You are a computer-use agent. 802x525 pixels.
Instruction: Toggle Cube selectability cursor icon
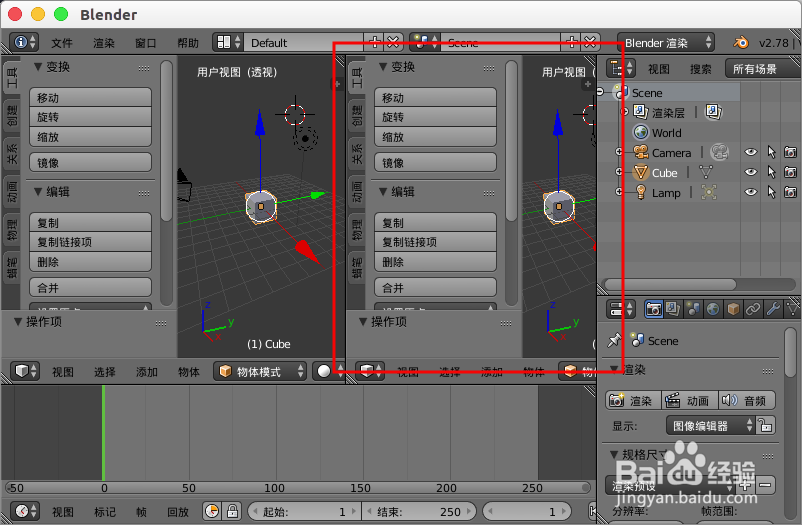[771, 172]
